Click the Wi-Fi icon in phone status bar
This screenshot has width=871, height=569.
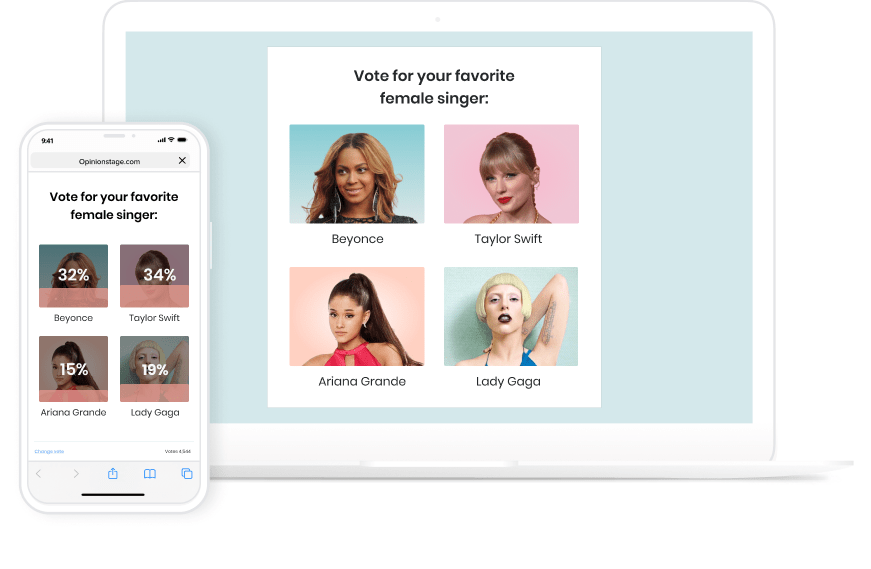coord(171,140)
